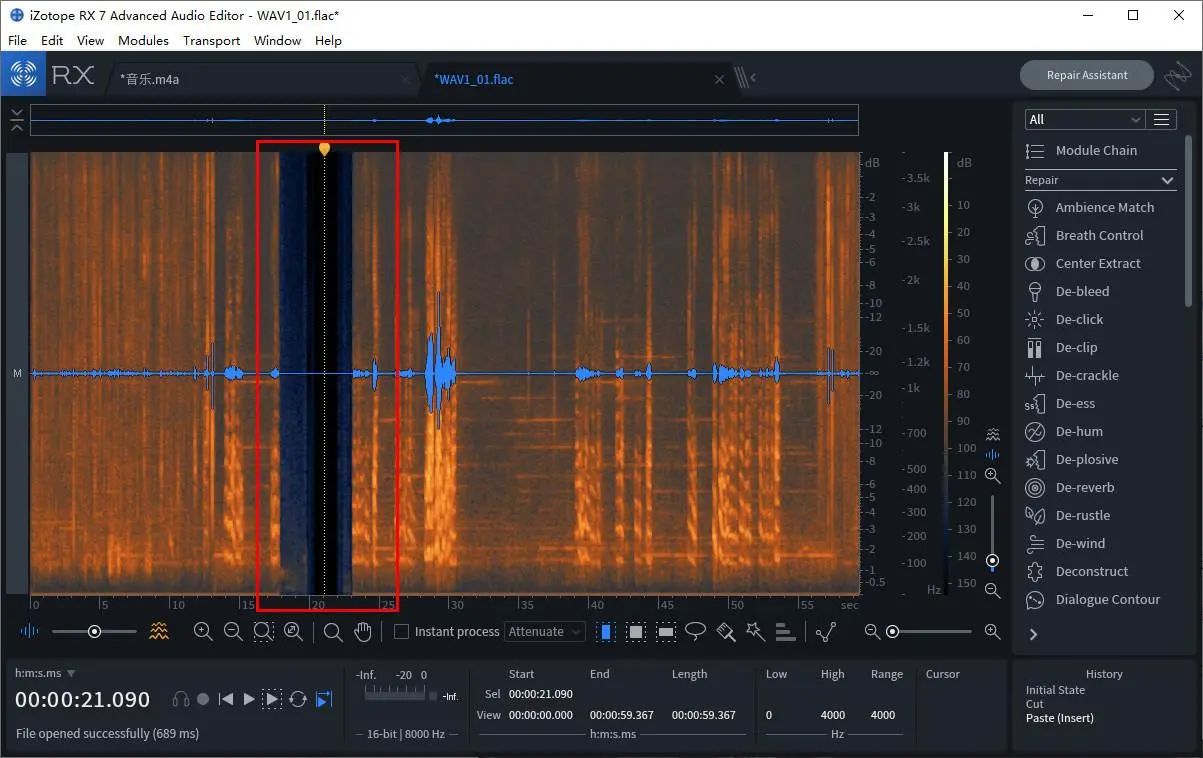The image size is (1203, 758).
Task: Zoom out fully icon
Action: 293,631
